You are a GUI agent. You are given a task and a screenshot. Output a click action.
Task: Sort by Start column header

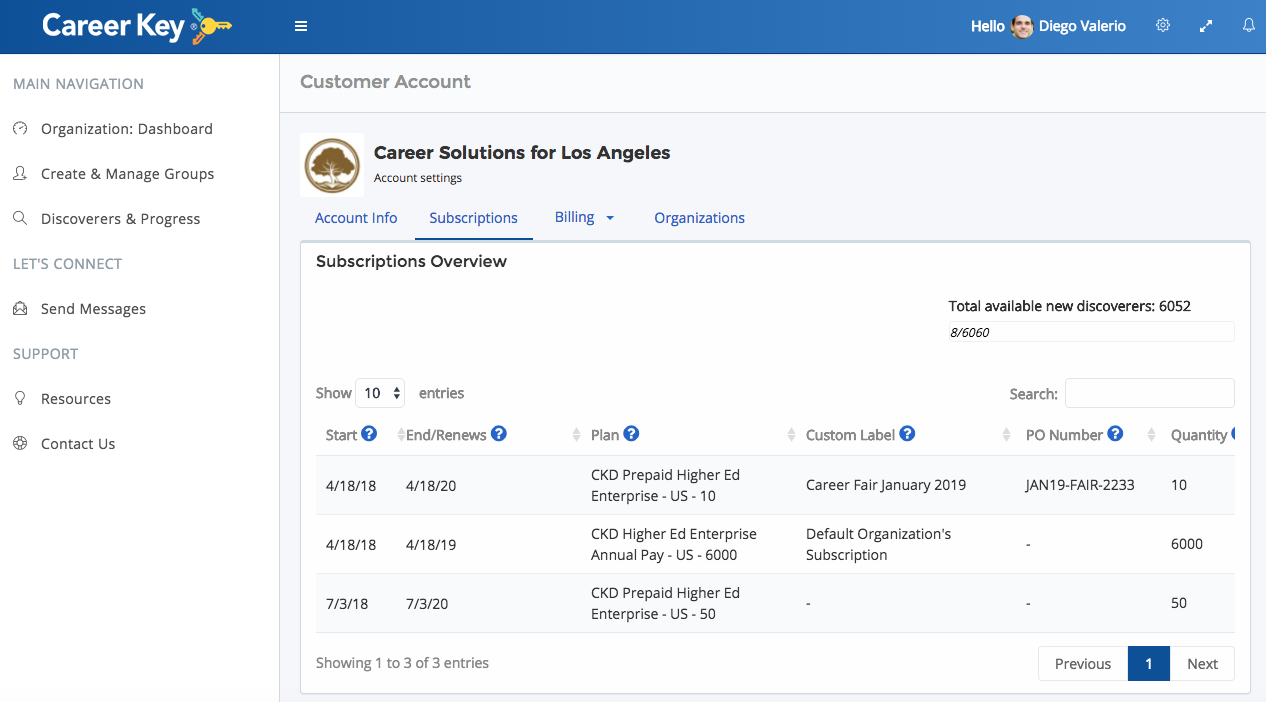342,435
